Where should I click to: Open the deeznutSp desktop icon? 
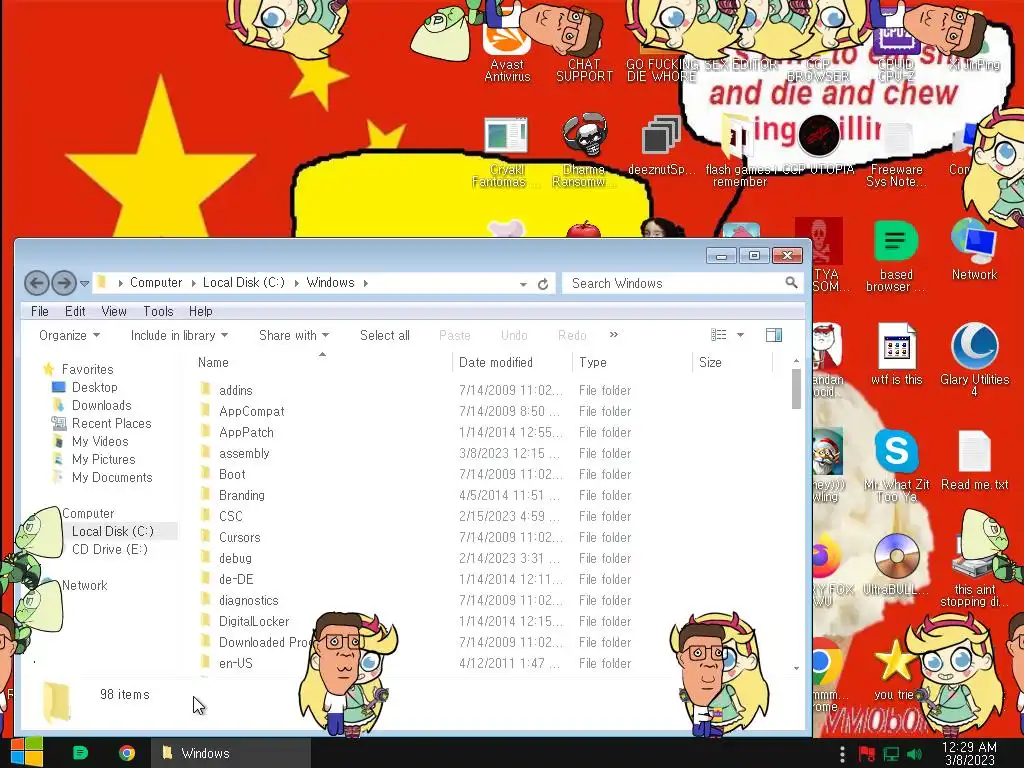661,147
